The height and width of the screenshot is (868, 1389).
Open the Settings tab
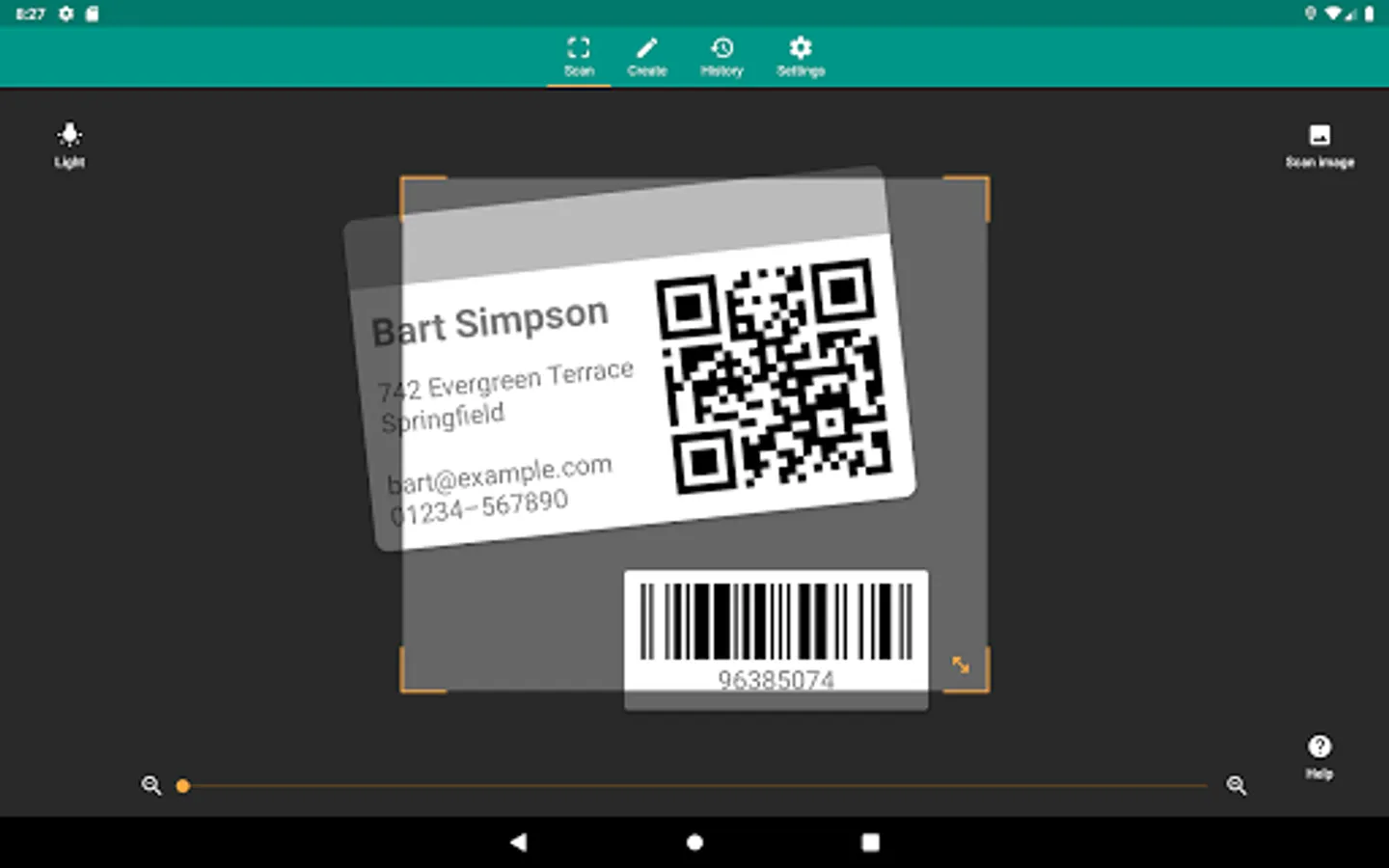801,57
